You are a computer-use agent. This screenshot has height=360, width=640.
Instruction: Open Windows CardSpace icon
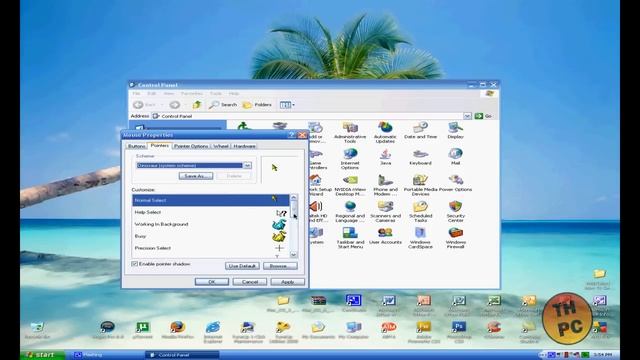tap(420, 238)
